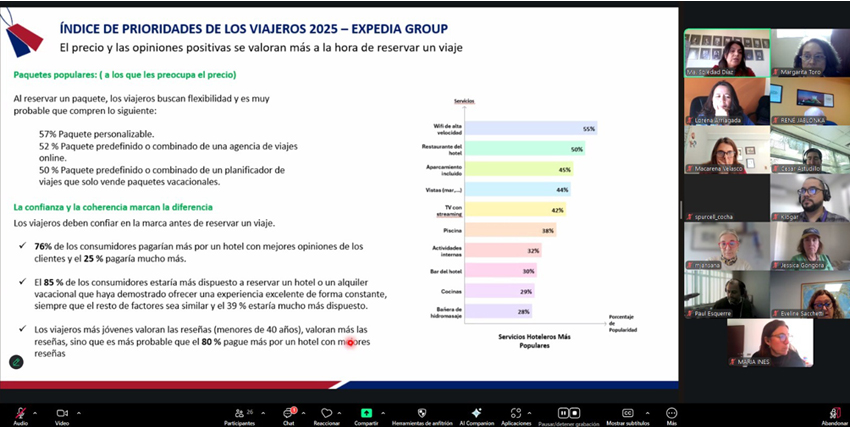Viewport: 850px width, 428px height.
Task: Toggle the Video camera button
Action: (61, 412)
